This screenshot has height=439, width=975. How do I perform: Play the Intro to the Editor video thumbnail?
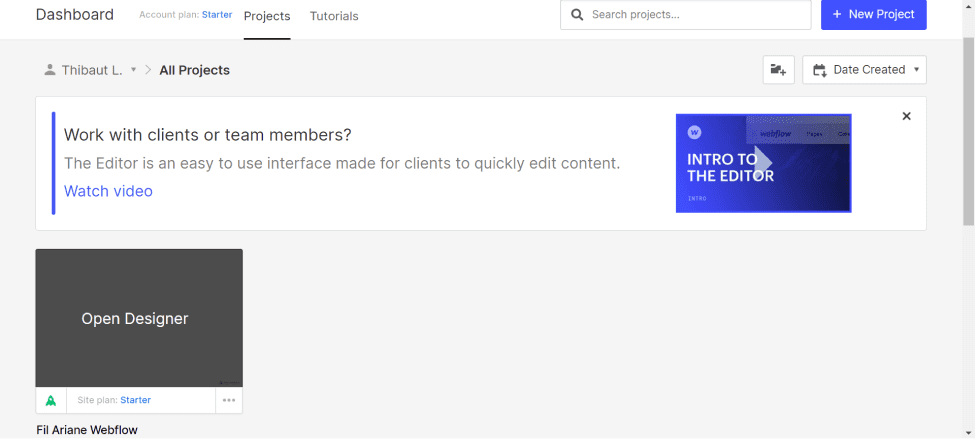coord(764,163)
